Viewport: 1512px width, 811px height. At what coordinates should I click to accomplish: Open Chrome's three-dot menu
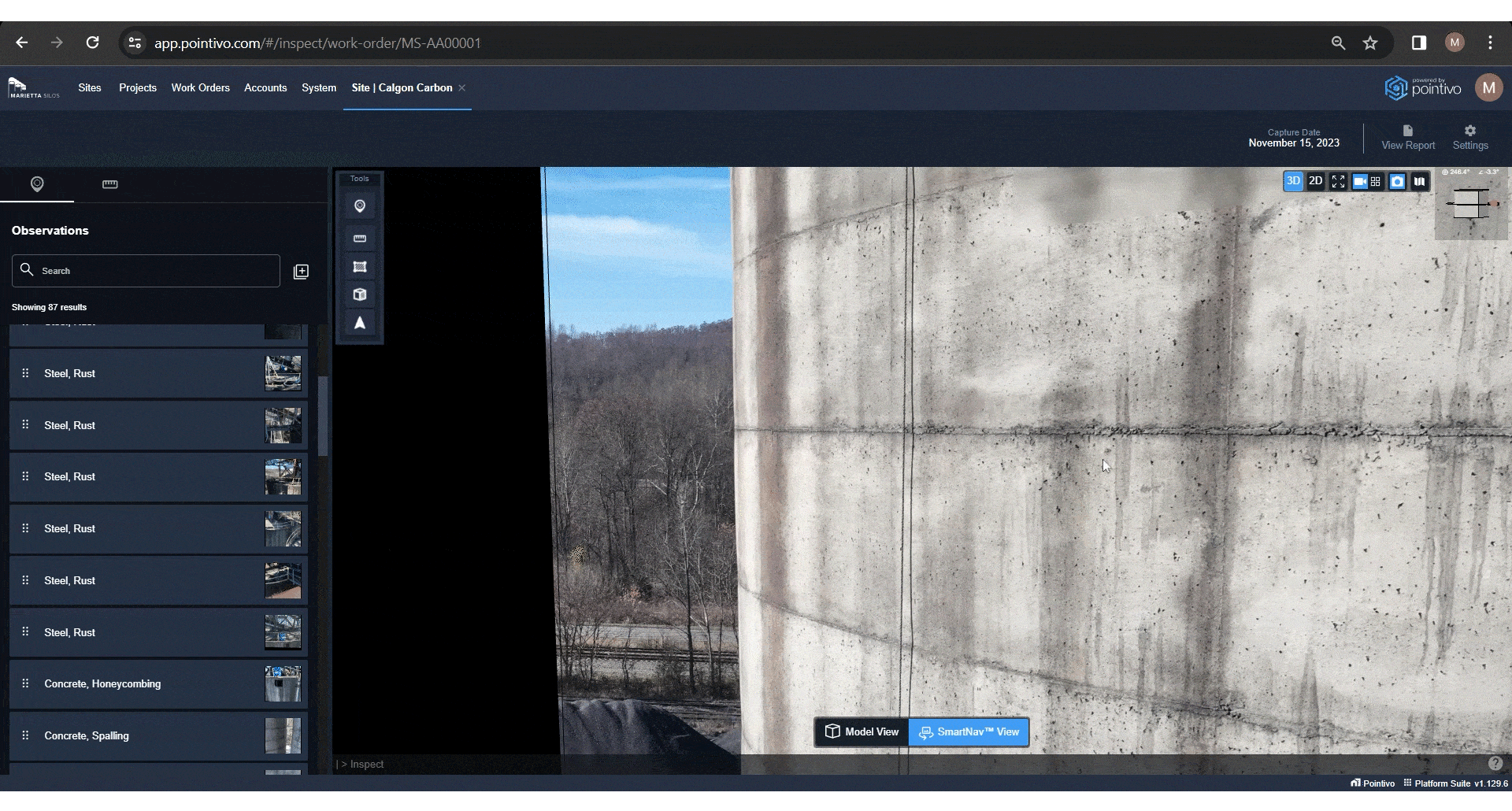tap(1490, 43)
